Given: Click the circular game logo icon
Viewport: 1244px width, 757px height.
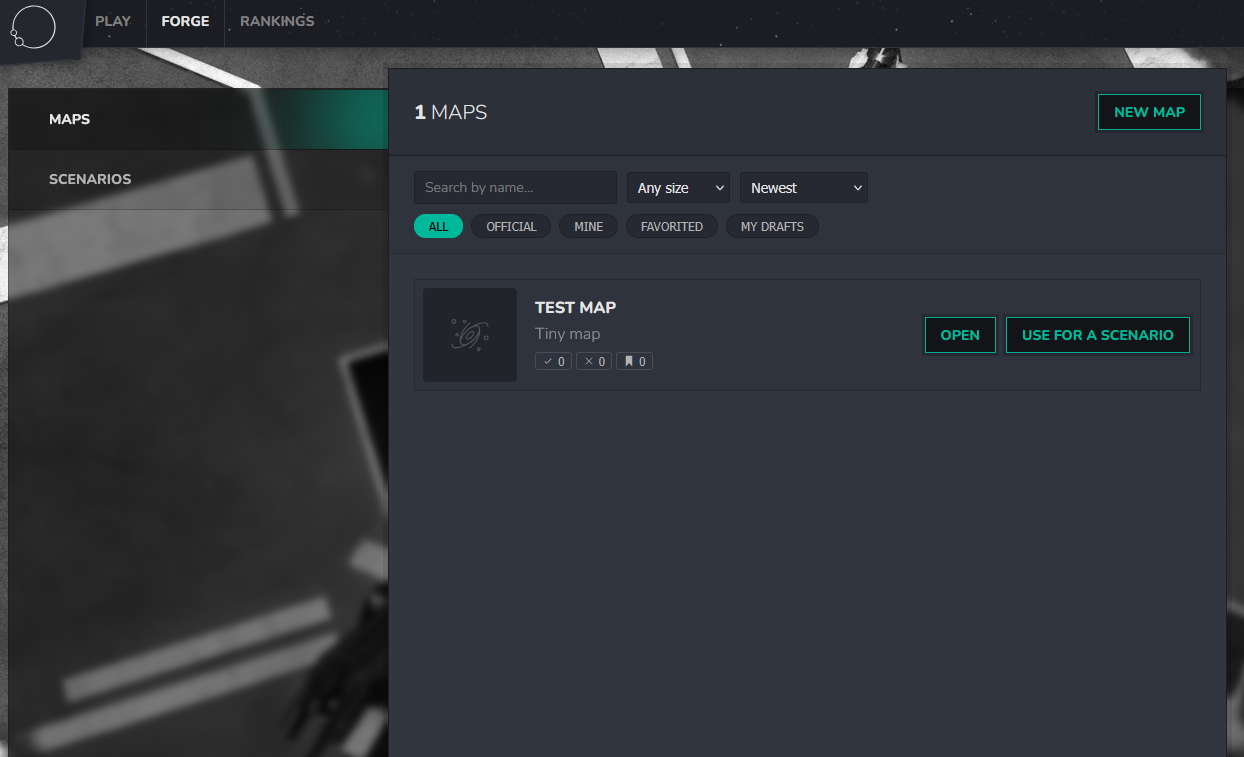Looking at the screenshot, I should point(32,26).
